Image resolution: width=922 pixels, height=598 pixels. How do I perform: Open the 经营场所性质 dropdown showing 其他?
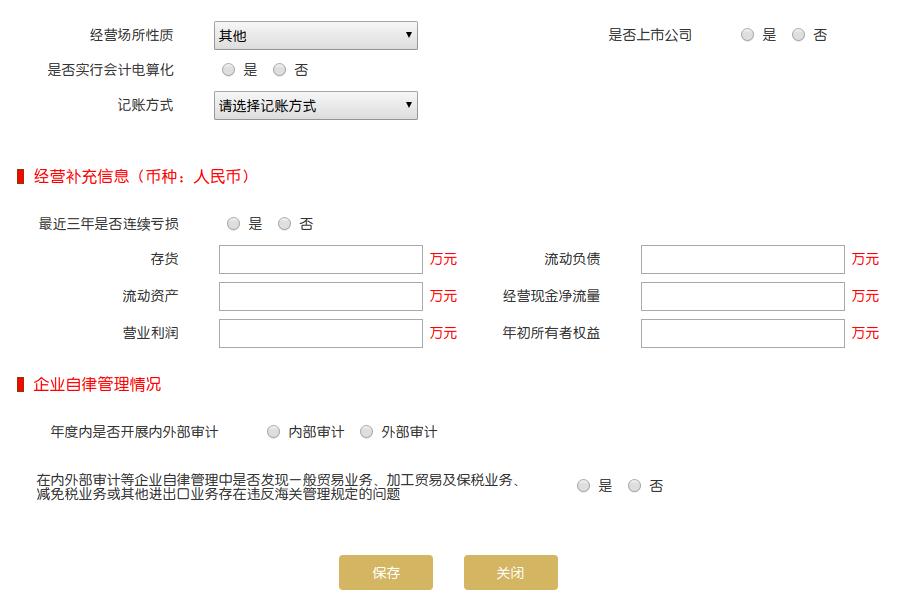(315, 35)
